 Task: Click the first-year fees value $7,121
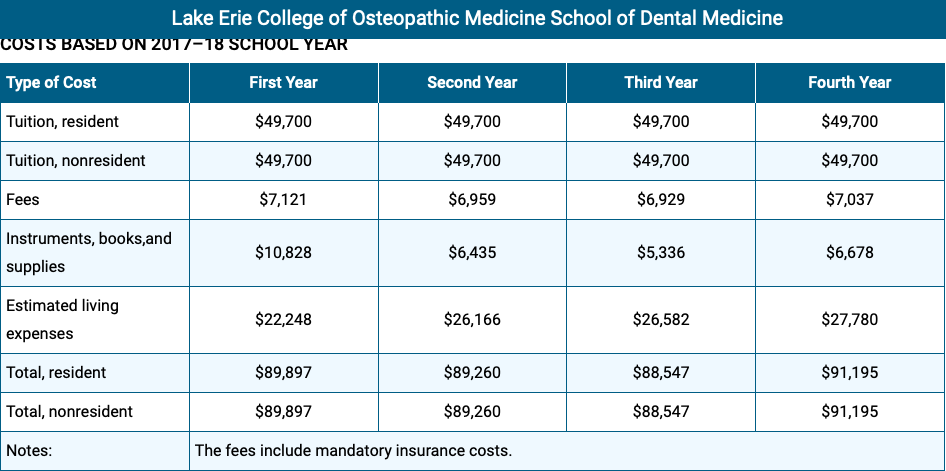283,199
